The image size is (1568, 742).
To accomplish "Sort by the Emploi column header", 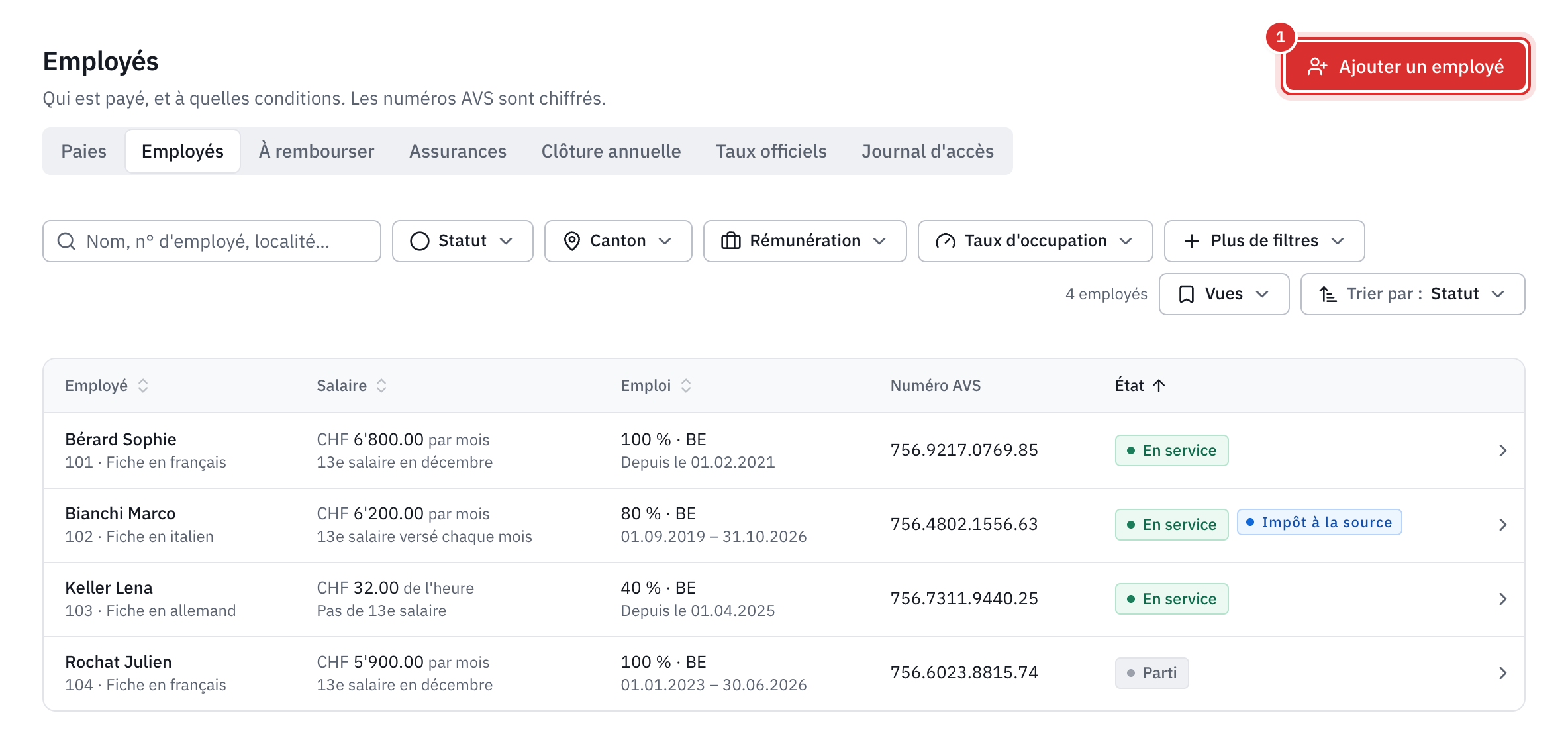I will (656, 386).
